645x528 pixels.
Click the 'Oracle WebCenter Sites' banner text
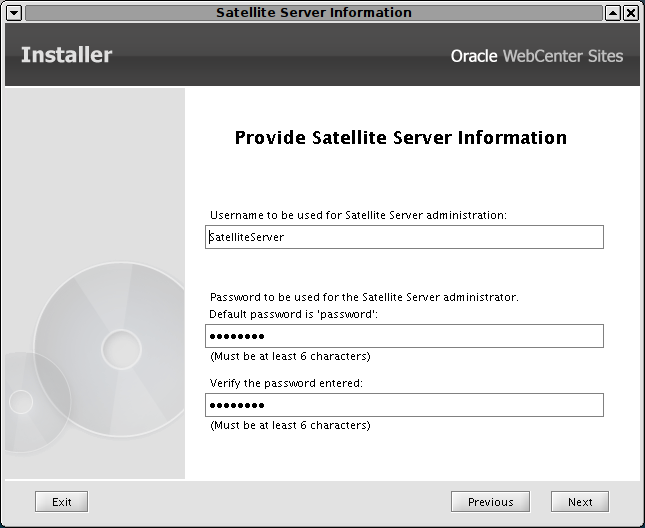(x=537, y=56)
